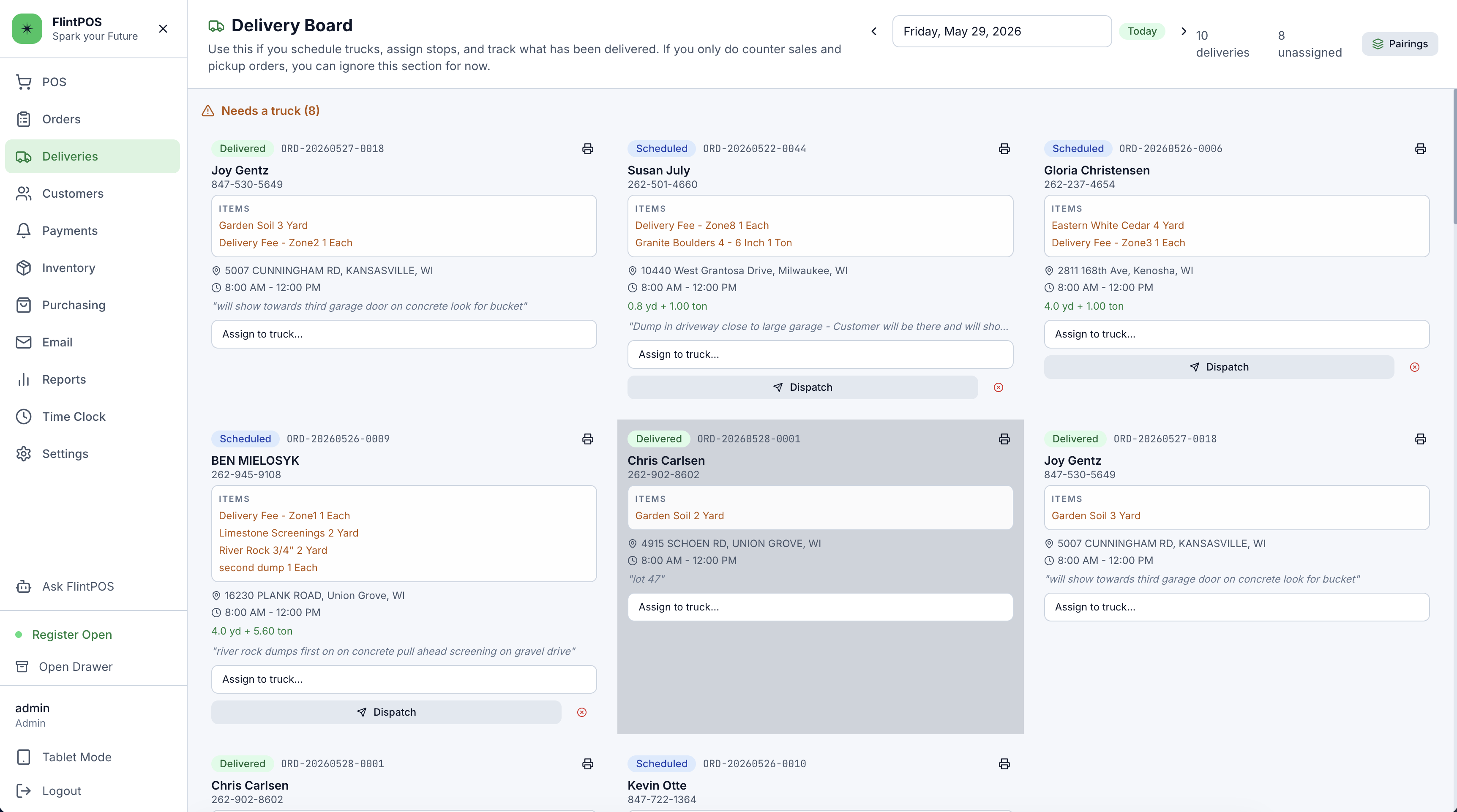Open the Ask FlintPOS assistant
Screen dimensions: 1457x812
coord(92,586)
